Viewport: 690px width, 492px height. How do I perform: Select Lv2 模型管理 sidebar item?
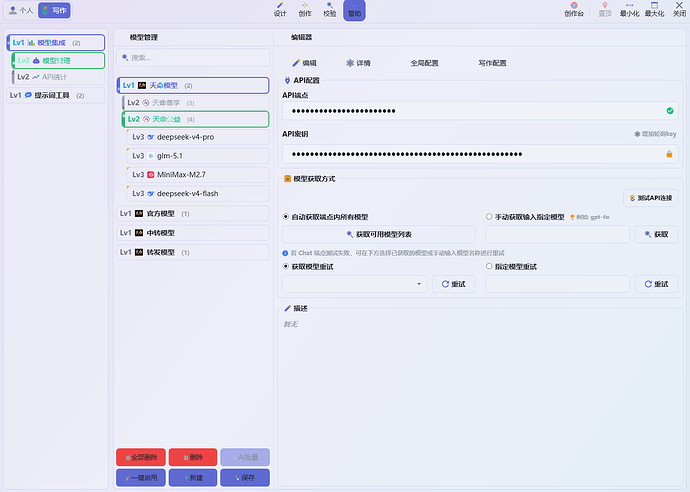point(59,61)
